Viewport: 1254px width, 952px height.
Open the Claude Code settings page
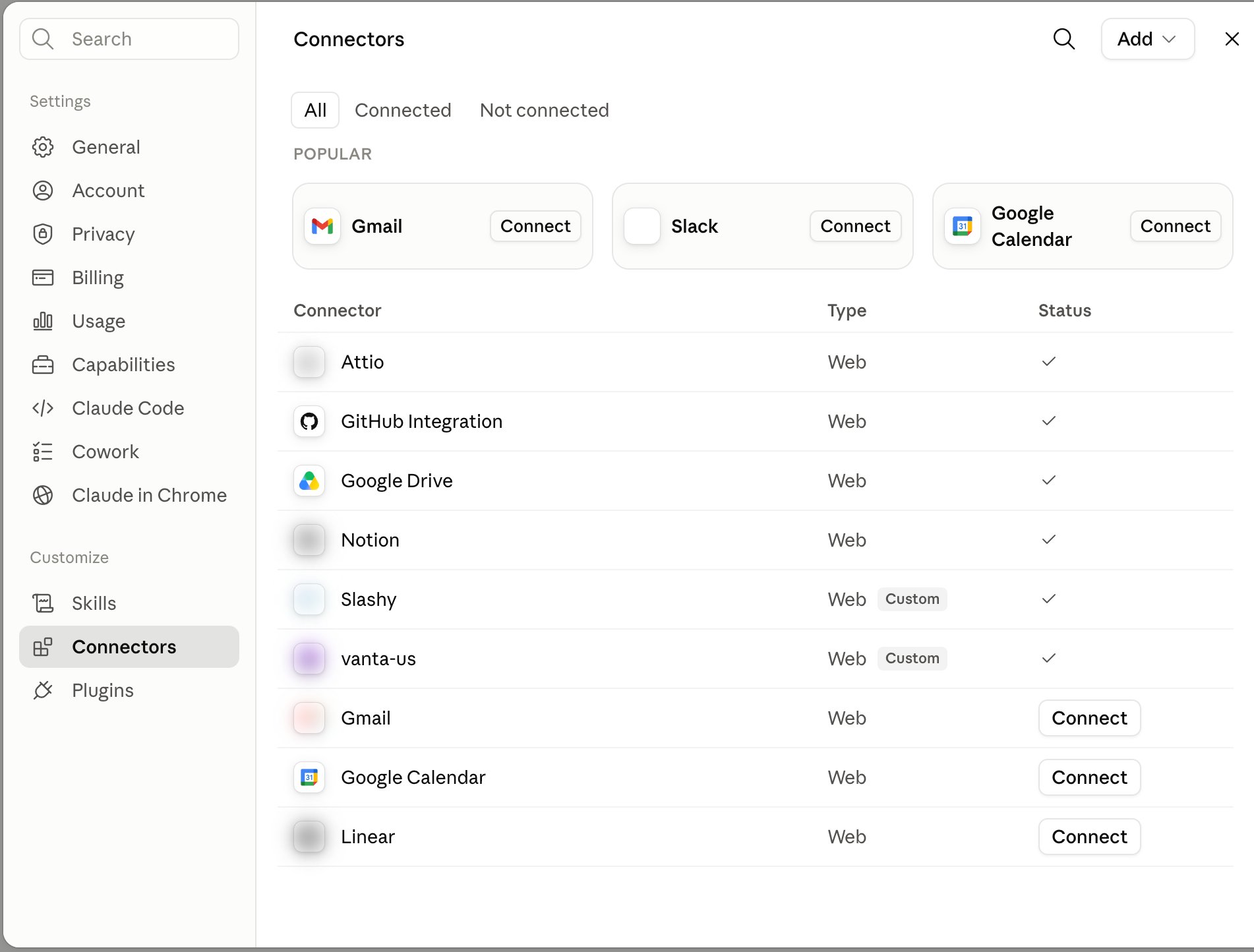tap(129, 408)
